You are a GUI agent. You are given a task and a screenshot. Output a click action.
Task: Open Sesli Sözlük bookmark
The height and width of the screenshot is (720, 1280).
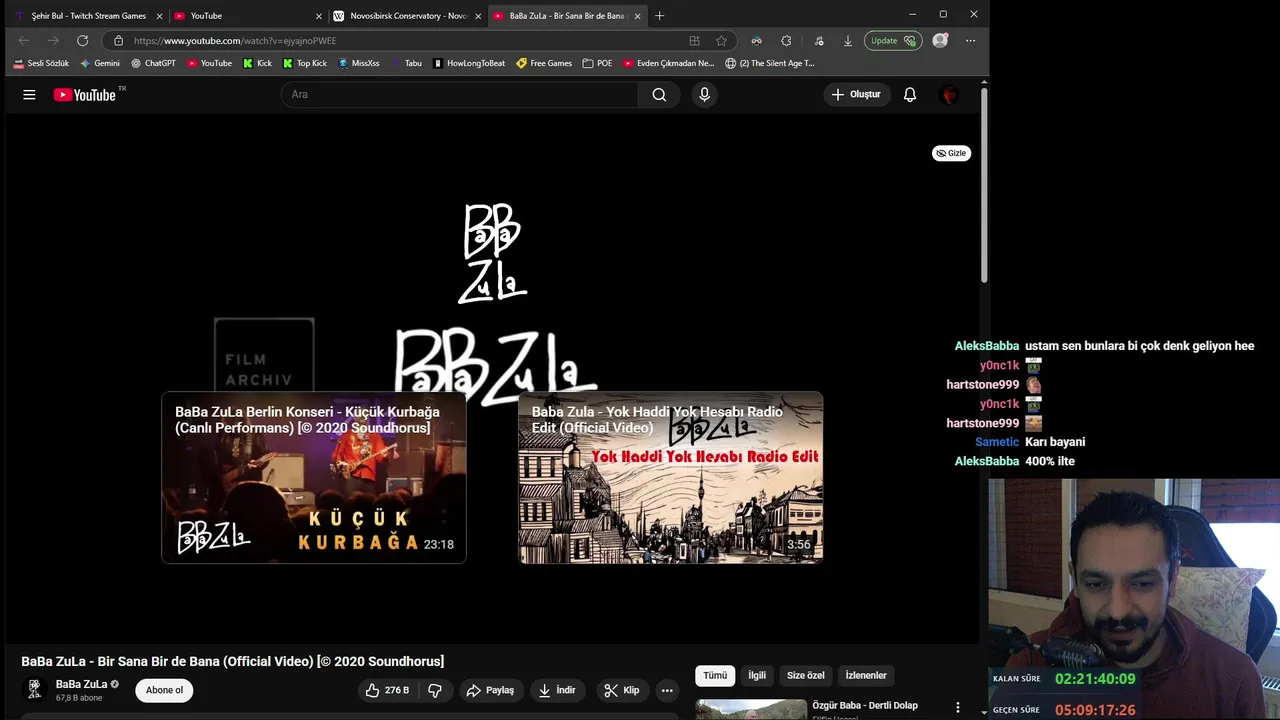coord(41,63)
